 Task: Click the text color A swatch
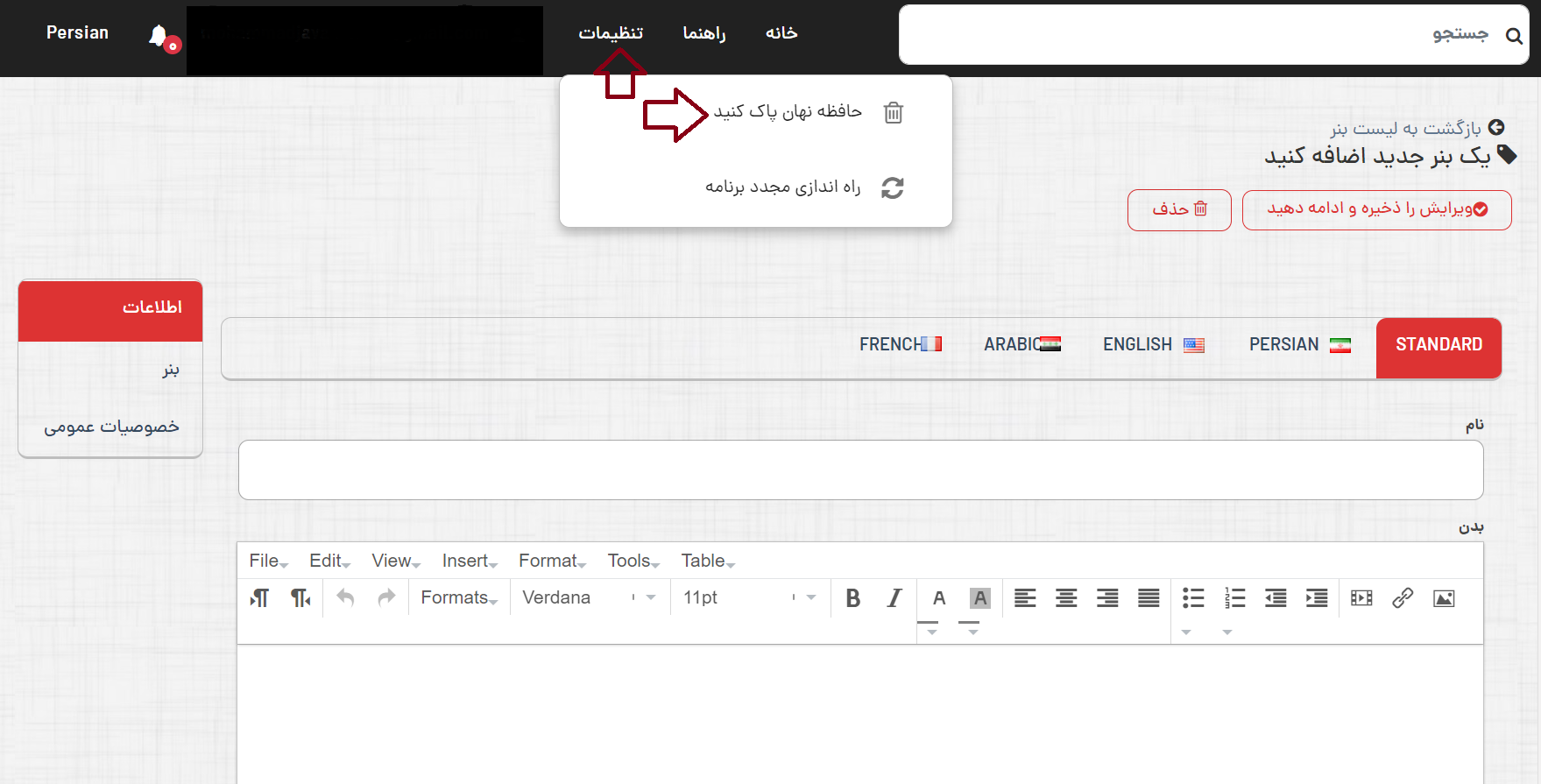(x=938, y=598)
